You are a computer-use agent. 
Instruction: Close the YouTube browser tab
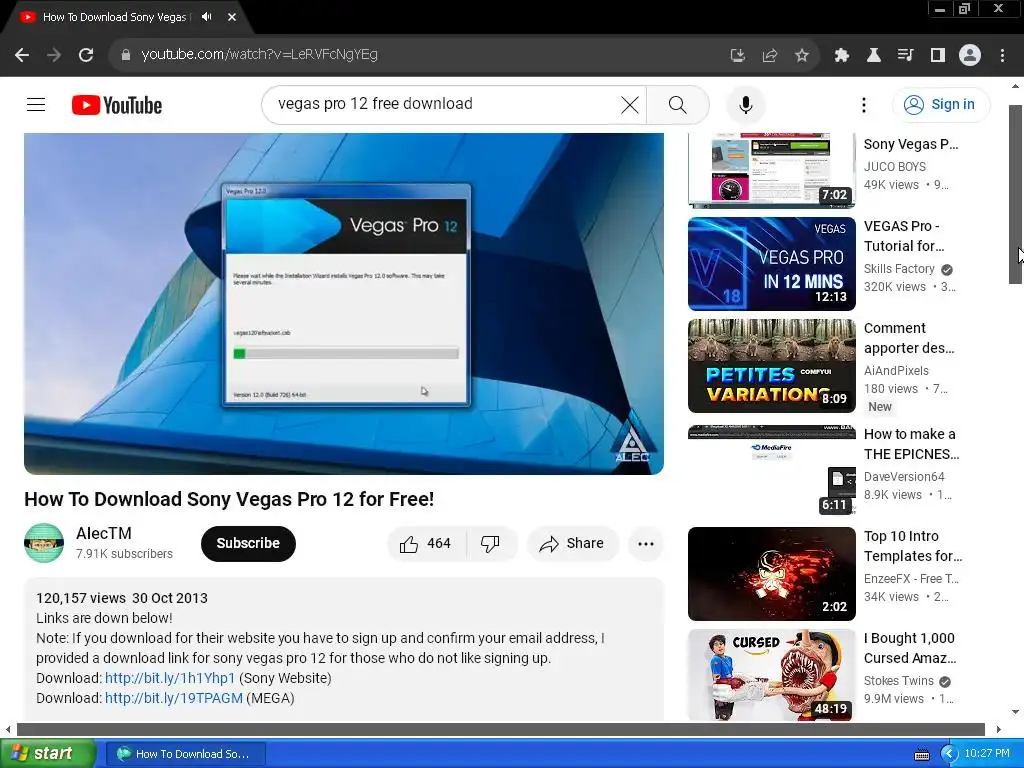tap(232, 17)
